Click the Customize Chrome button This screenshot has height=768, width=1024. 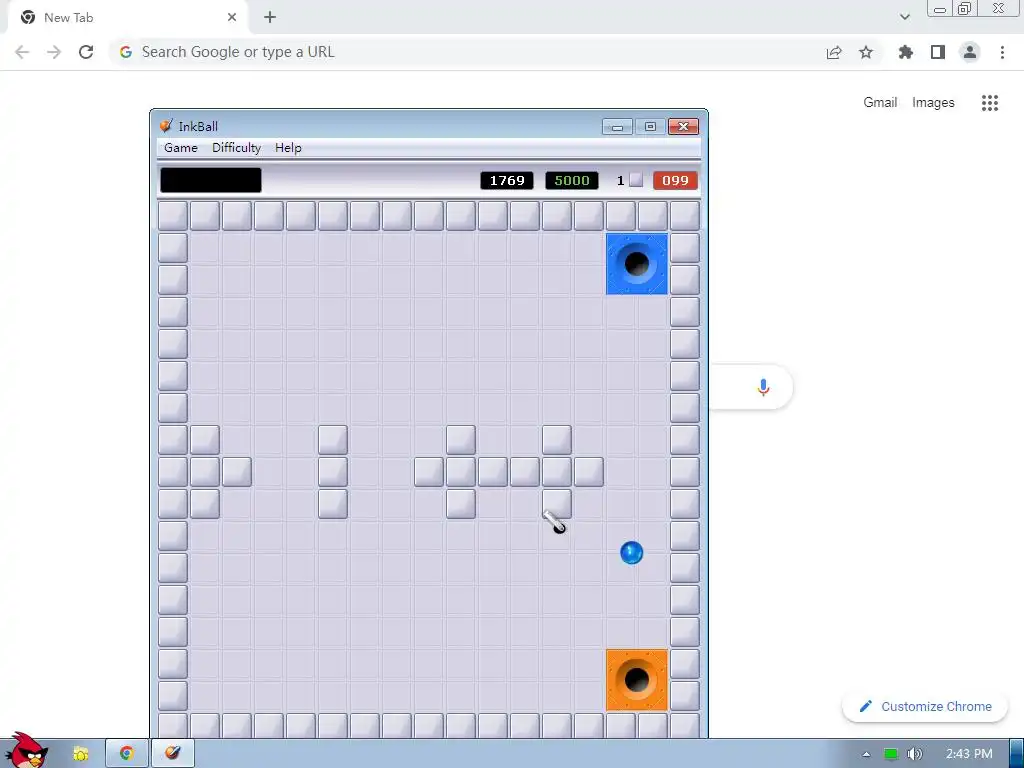pyautogui.click(x=925, y=706)
